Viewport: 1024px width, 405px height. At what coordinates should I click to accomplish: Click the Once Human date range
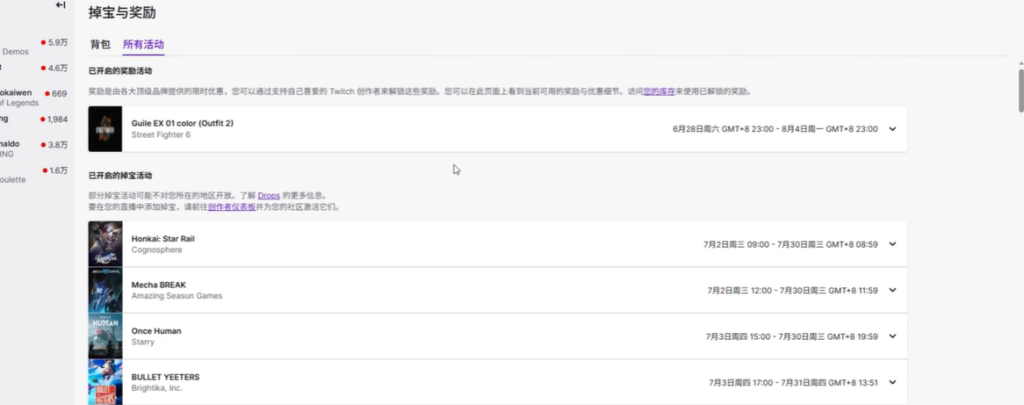tap(792, 336)
